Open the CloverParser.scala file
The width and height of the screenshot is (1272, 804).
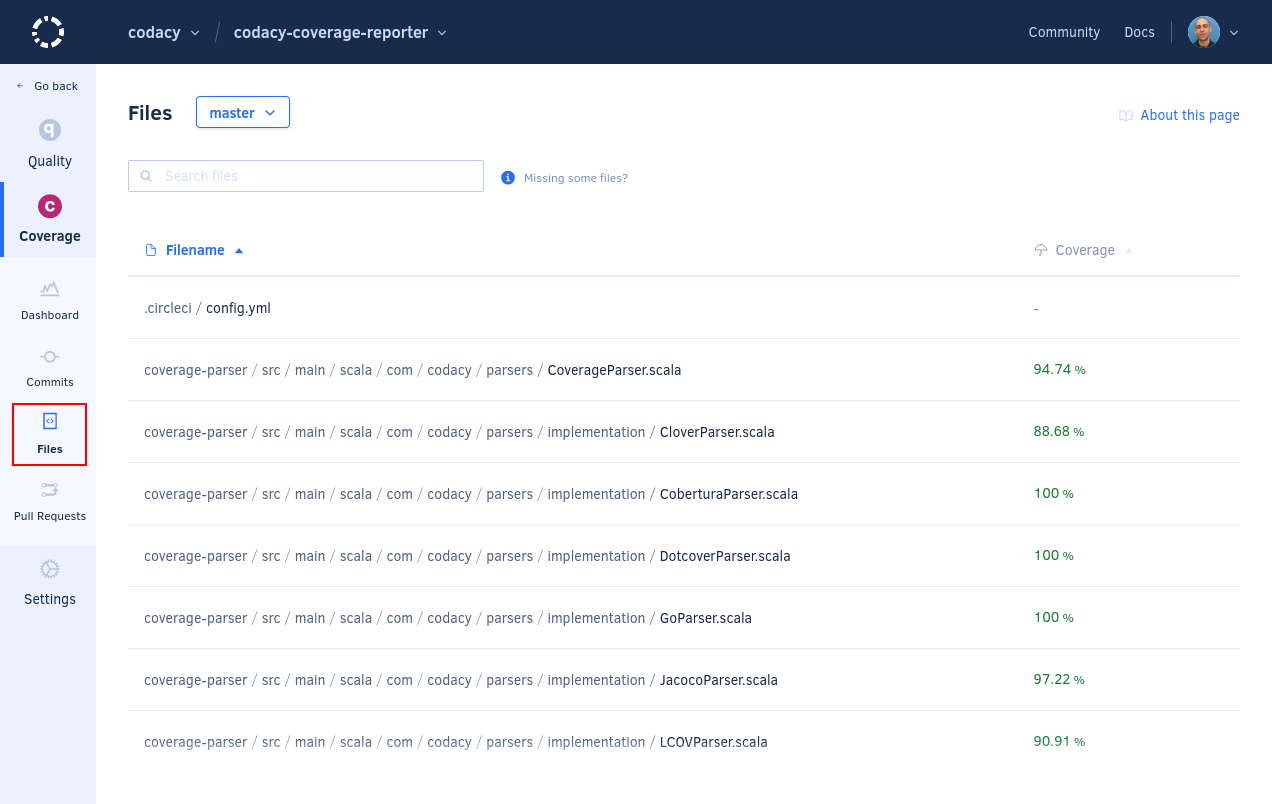[717, 432]
